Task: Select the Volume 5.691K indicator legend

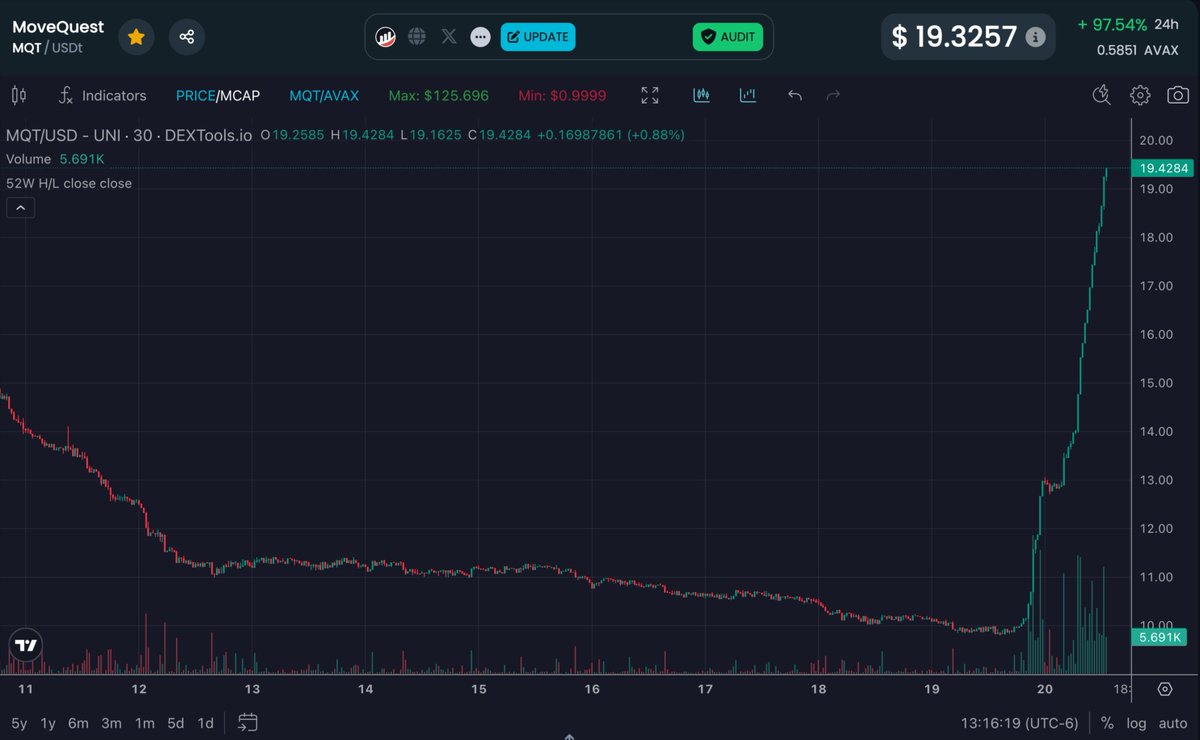Action: [x=56, y=159]
